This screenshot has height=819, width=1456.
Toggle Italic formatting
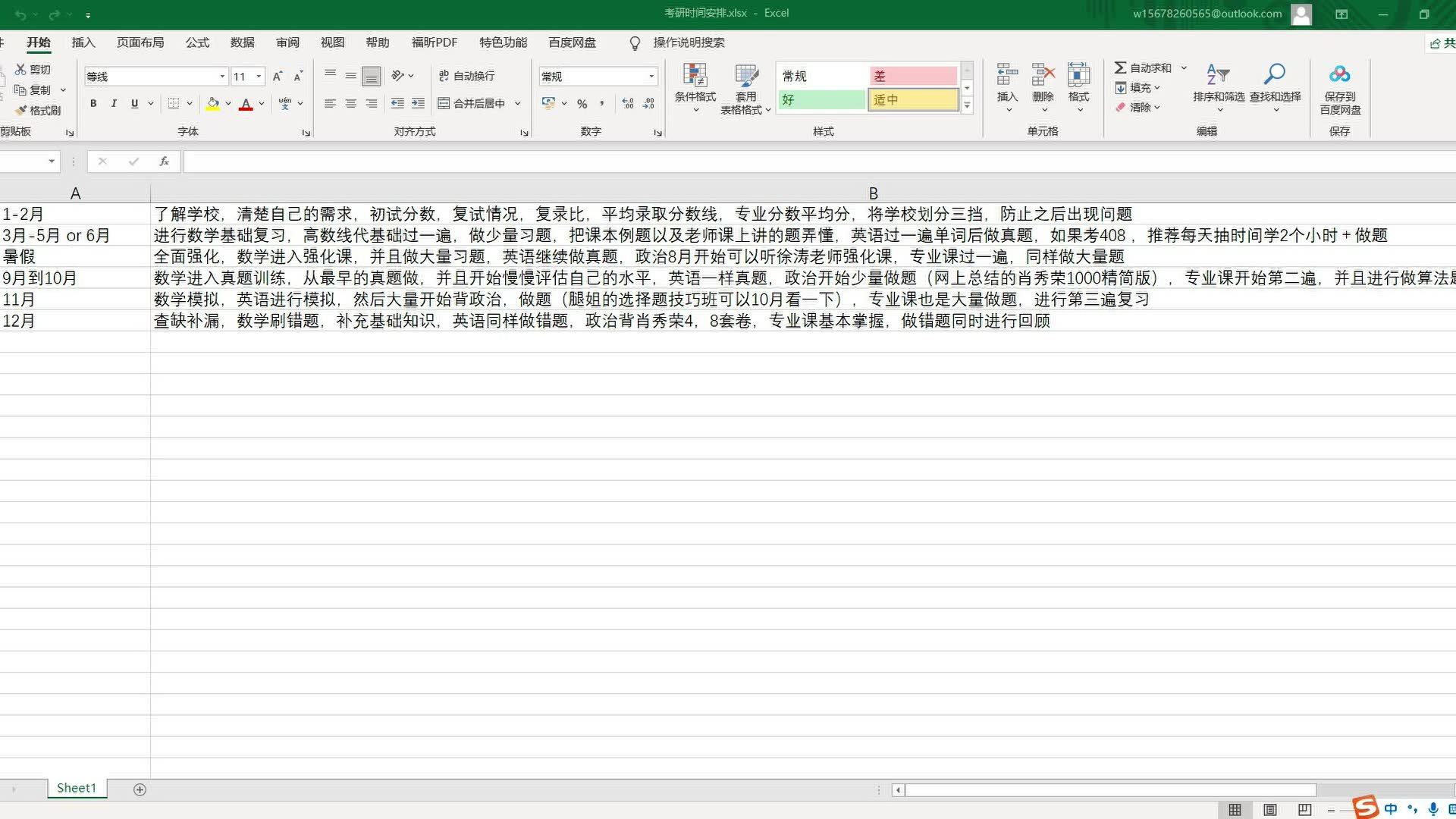click(114, 104)
